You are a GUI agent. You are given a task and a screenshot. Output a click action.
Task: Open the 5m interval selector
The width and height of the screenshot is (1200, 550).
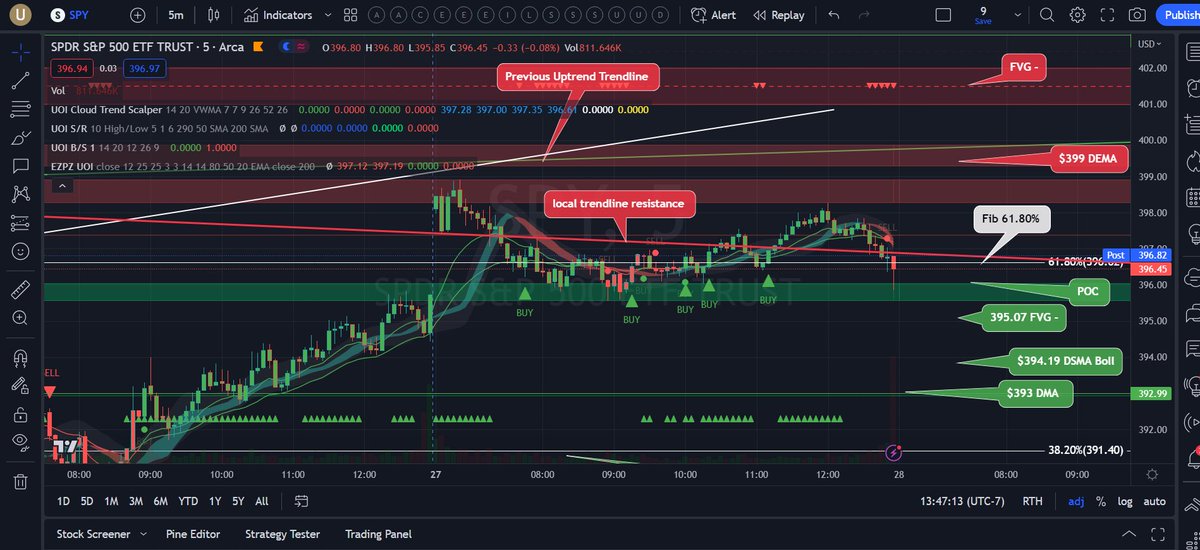176,15
